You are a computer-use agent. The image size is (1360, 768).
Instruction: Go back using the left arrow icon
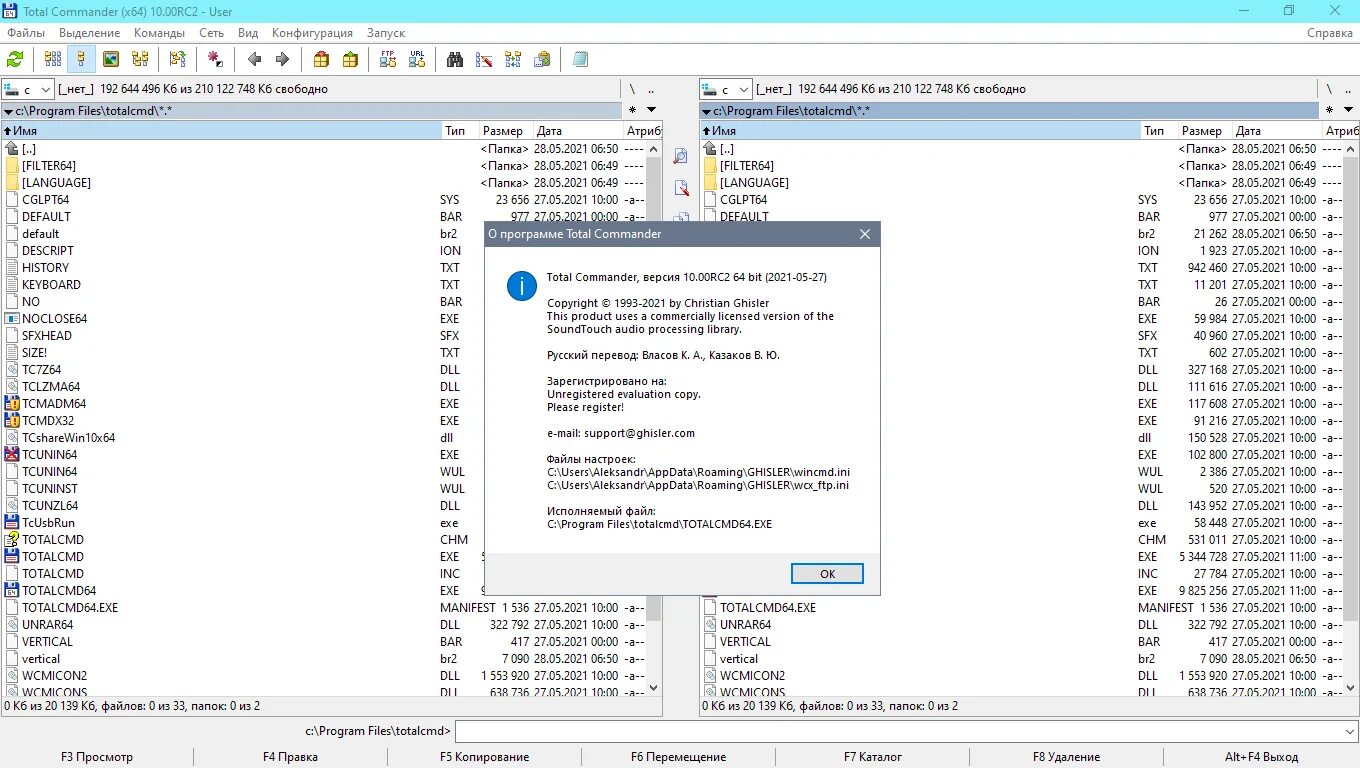[x=254, y=59]
